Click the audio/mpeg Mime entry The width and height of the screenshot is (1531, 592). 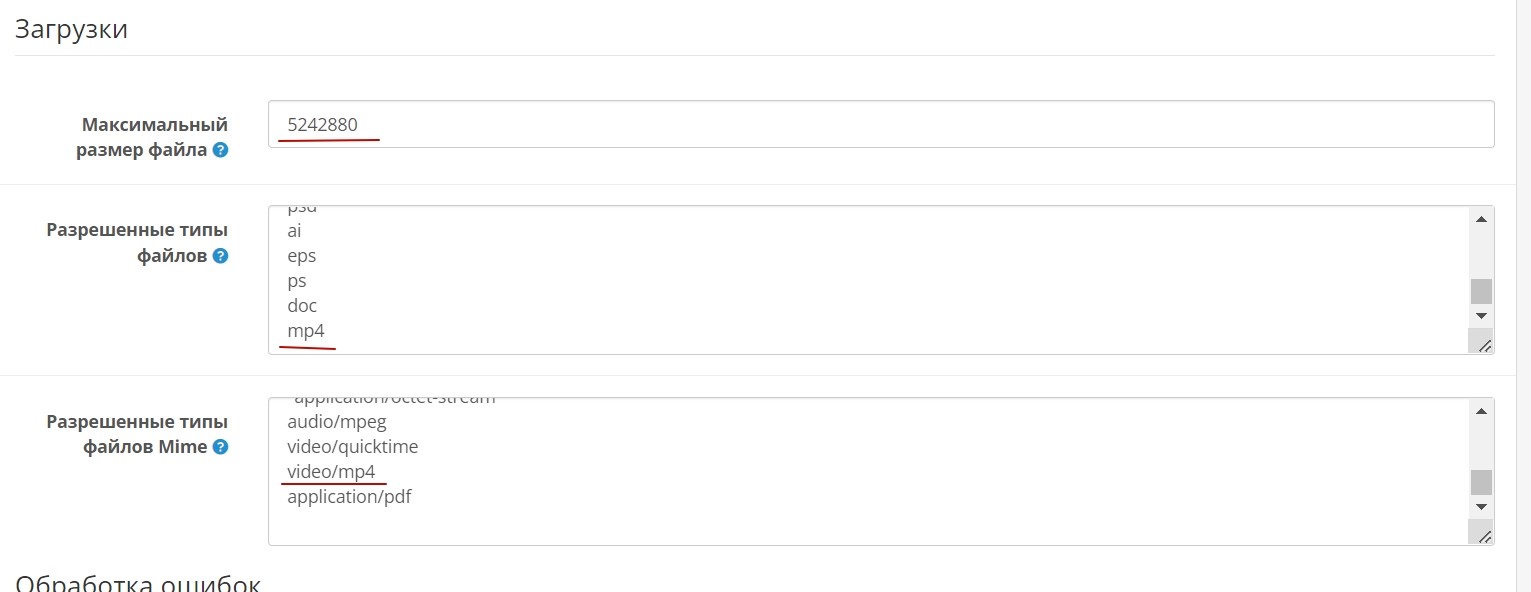pyautogui.click(x=337, y=422)
